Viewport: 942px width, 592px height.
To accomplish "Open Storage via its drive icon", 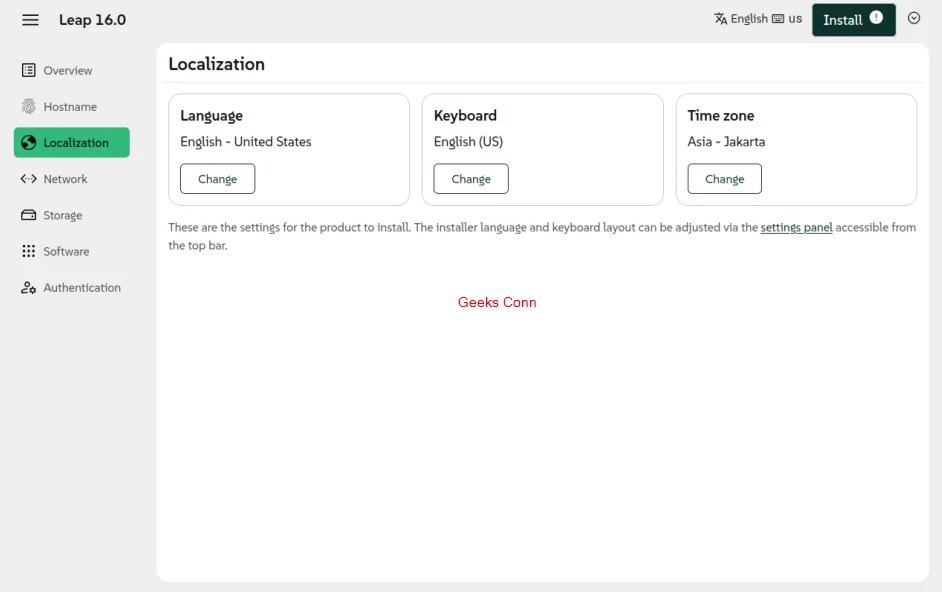I will click(x=28, y=214).
